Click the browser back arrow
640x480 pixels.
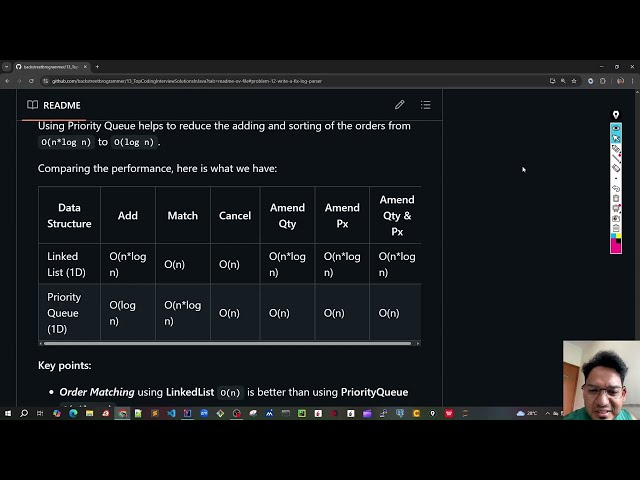click(x=7, y=81)
